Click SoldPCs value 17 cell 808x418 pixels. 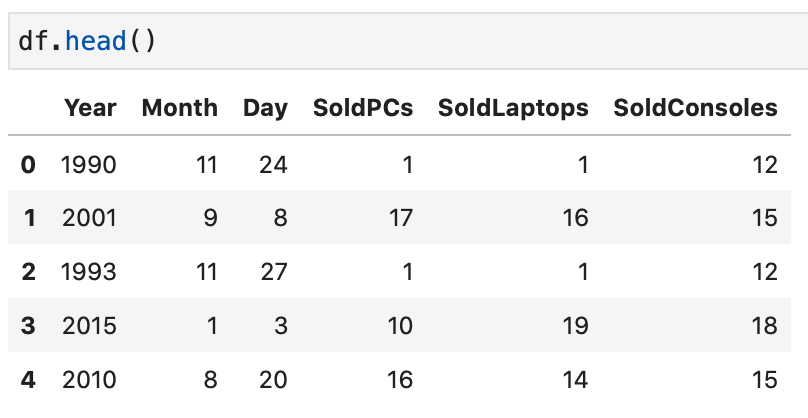pyautogui.click(x=400, y=218)
